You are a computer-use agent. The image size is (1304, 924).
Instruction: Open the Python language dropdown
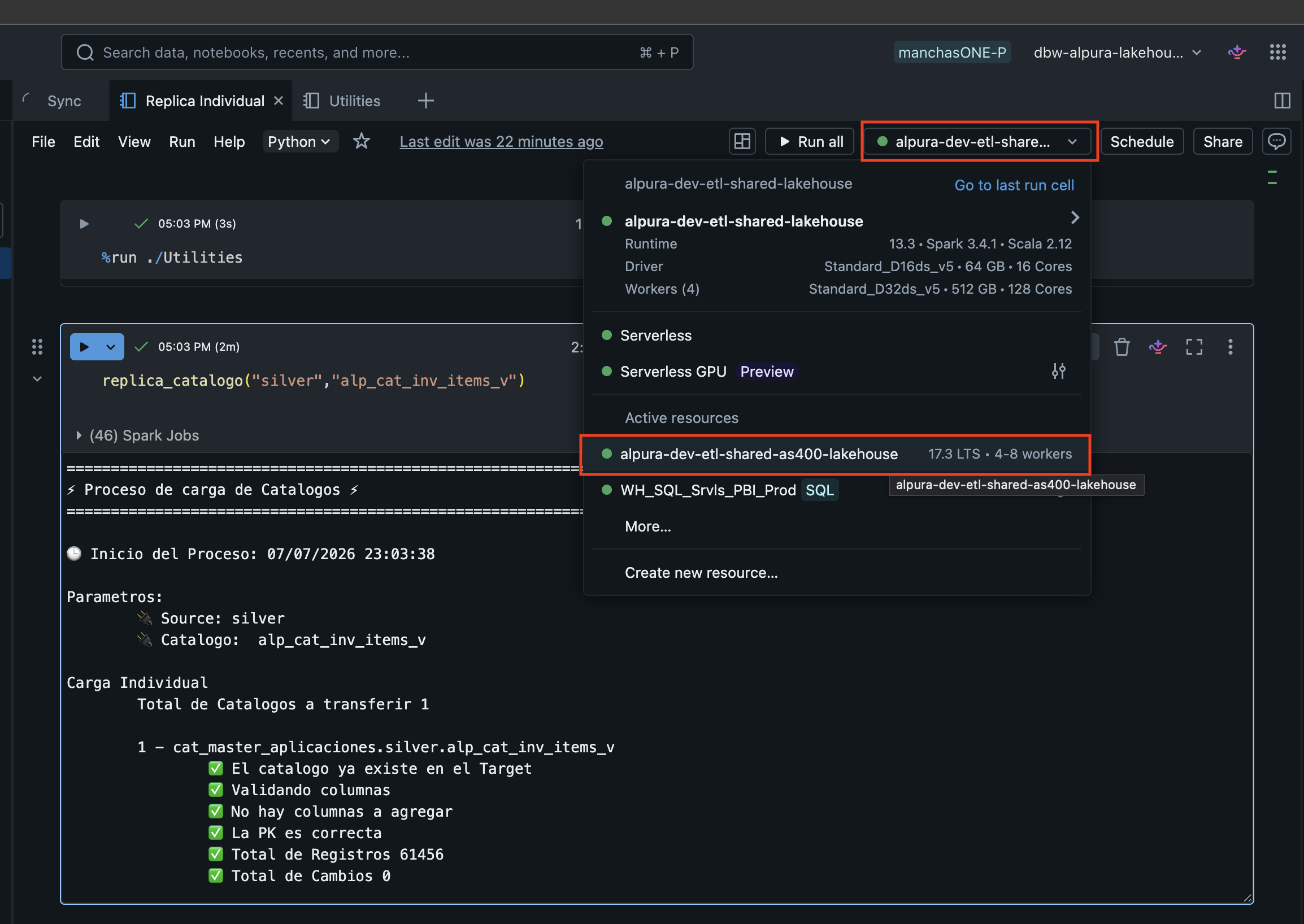coord(299,141)
